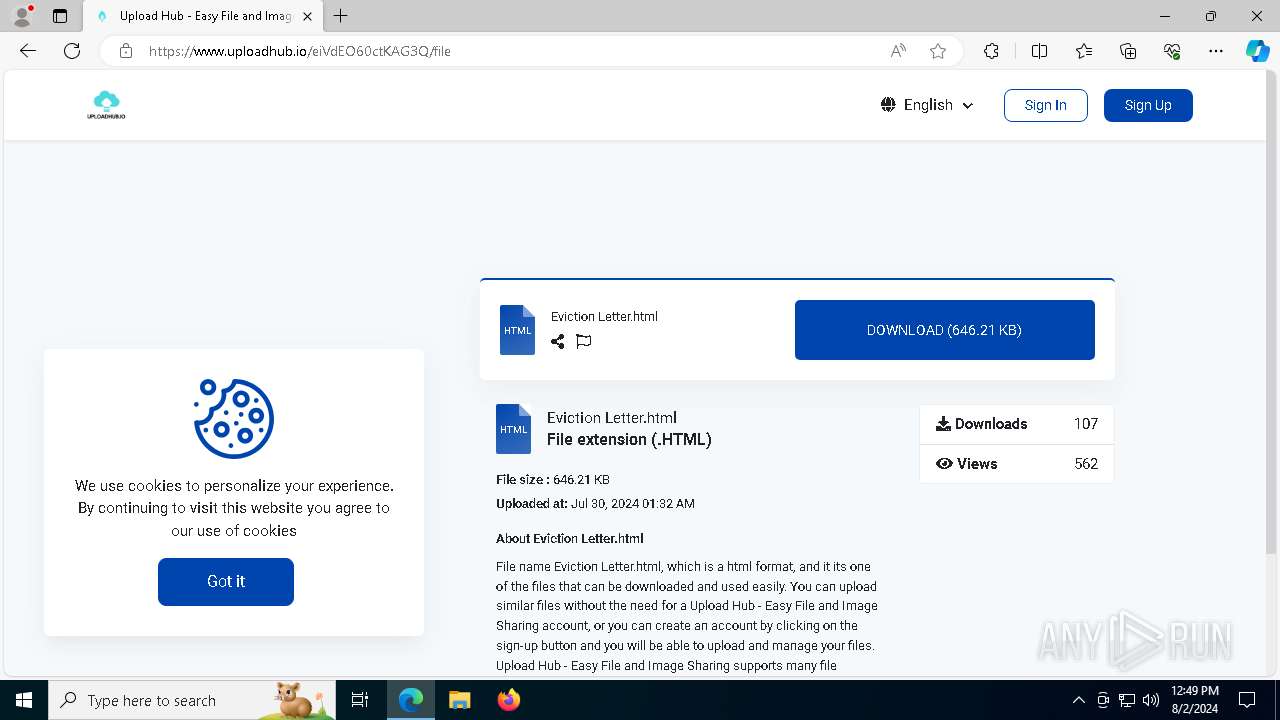Click the page vertical scrollbar
1280x720 pixels.
pyautogui.click(x=1272, y=310)
